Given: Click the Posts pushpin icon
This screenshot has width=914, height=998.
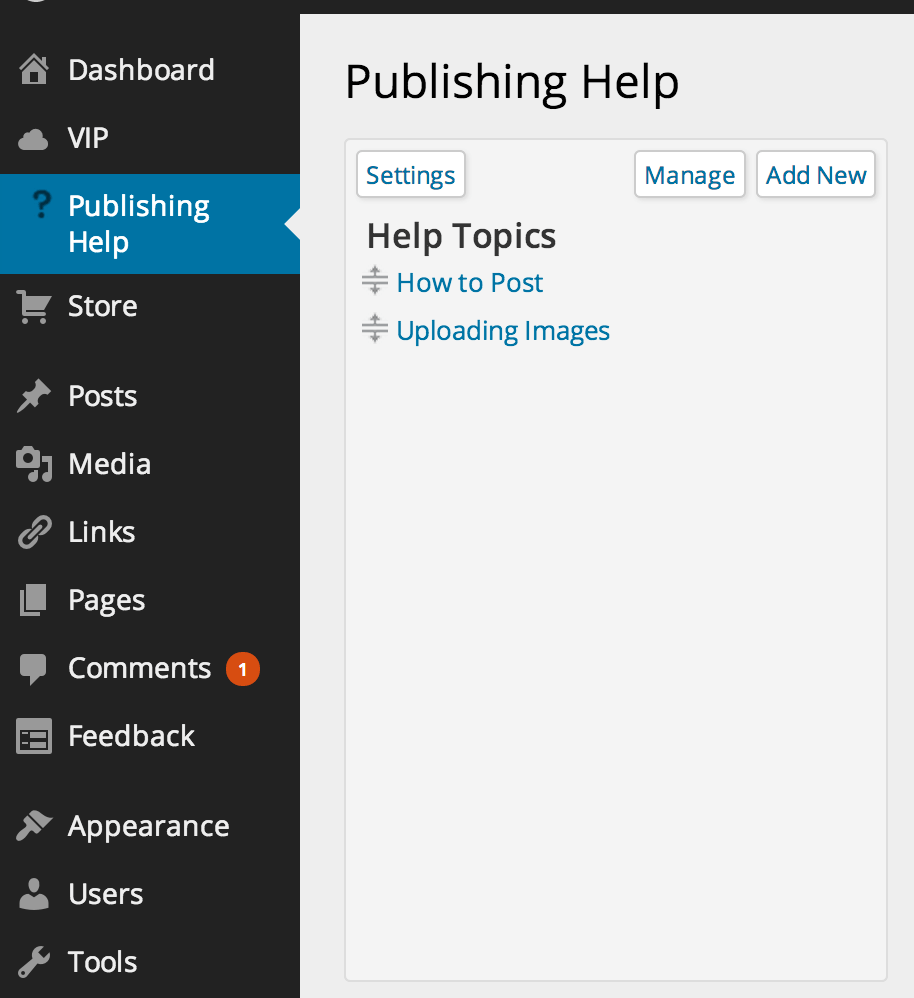Looking at the screenshot, I should point(32,395).
